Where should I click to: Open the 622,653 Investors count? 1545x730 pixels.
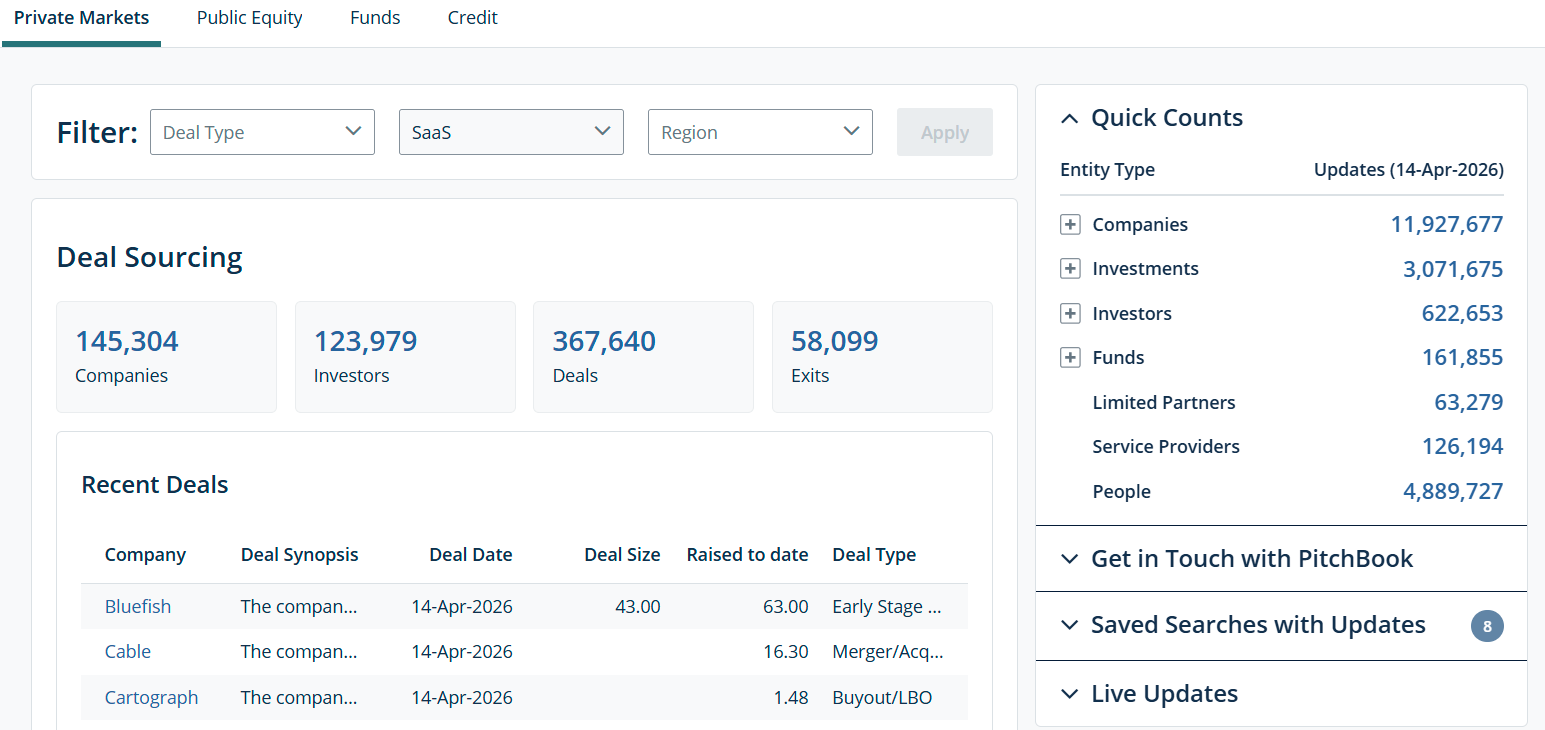[x=1462, y=313]
